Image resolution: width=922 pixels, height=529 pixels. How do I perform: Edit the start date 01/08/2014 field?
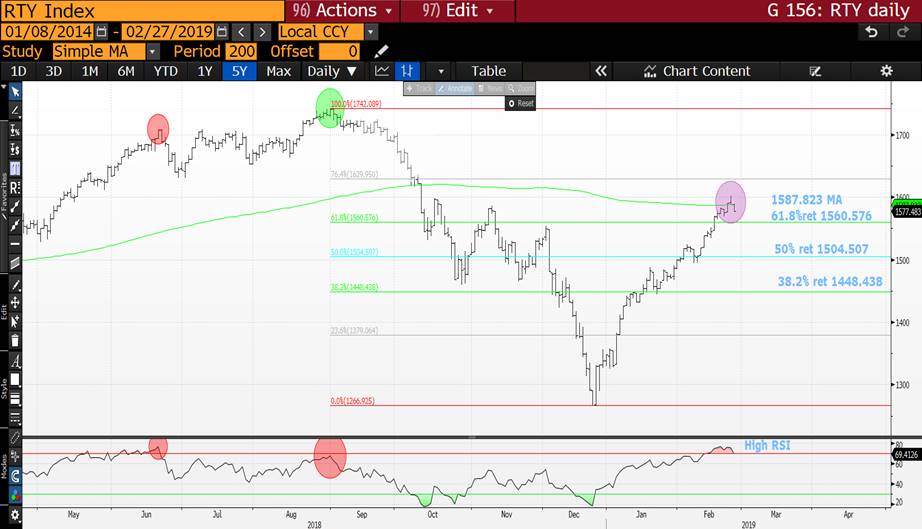tap(48, 32)
